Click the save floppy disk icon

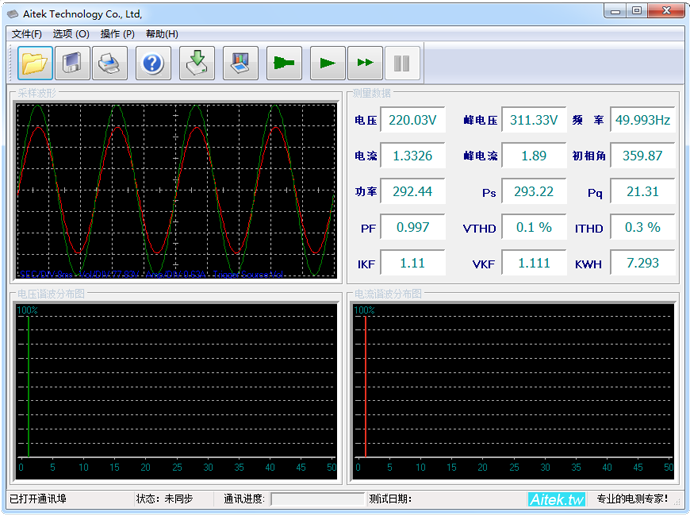click(x=73, y=63)
